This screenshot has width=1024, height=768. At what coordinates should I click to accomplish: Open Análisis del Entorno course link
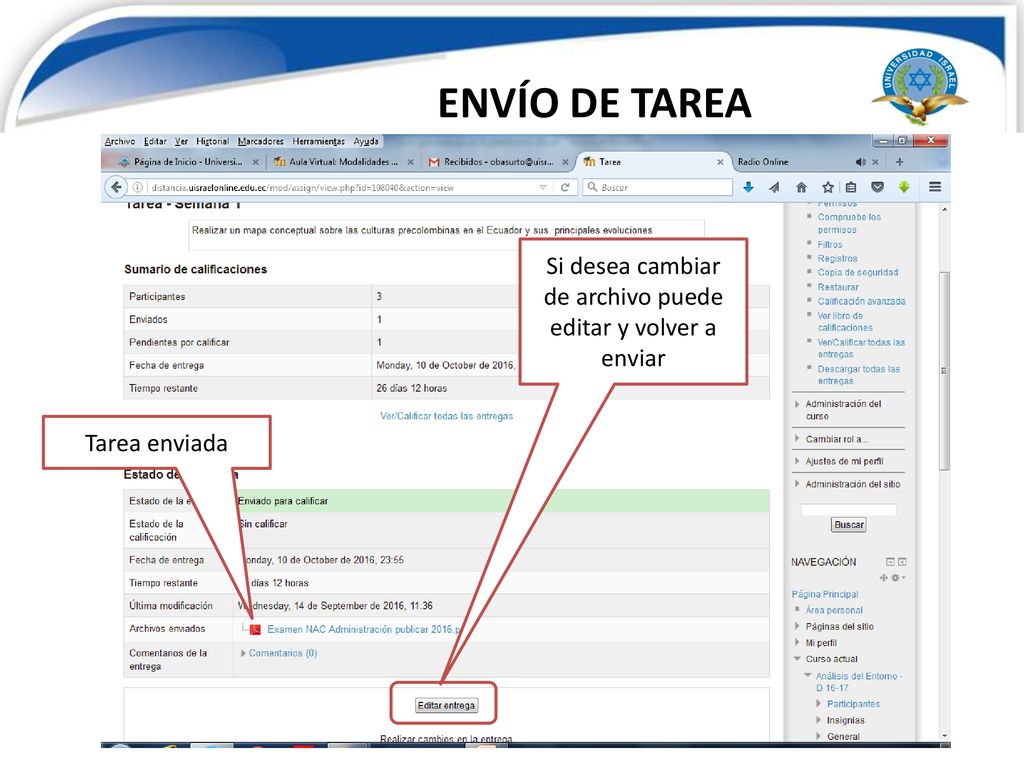click(x=859, y=682)
